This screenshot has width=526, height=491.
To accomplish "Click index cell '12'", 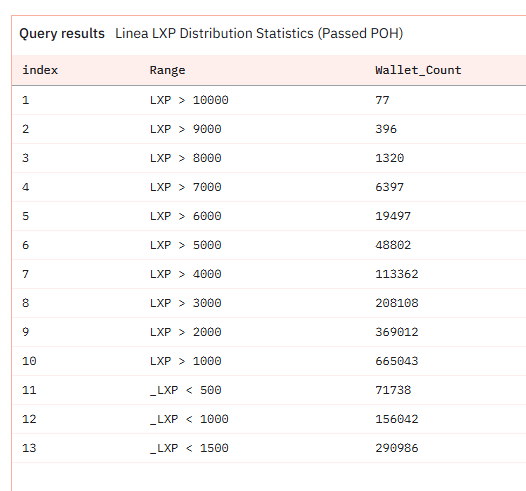I will 29,419.
